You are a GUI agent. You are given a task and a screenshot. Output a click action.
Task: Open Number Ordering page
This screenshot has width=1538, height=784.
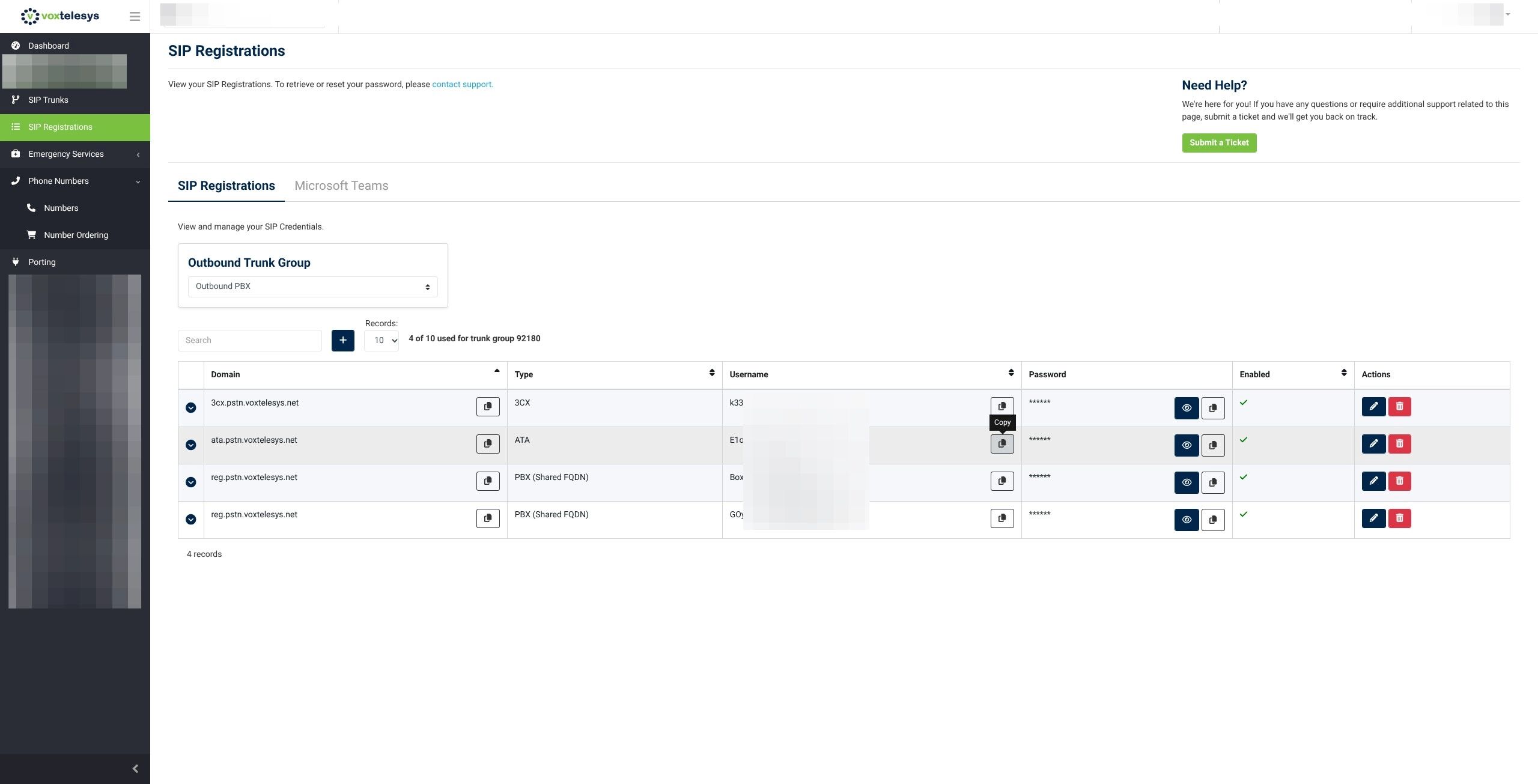click(x=76, y=235)
